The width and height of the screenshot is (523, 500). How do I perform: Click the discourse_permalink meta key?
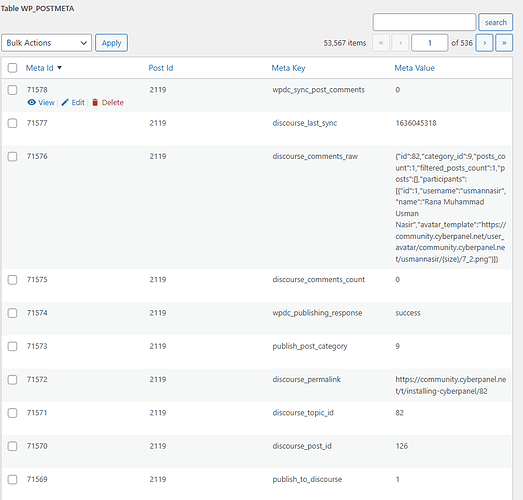307,380
